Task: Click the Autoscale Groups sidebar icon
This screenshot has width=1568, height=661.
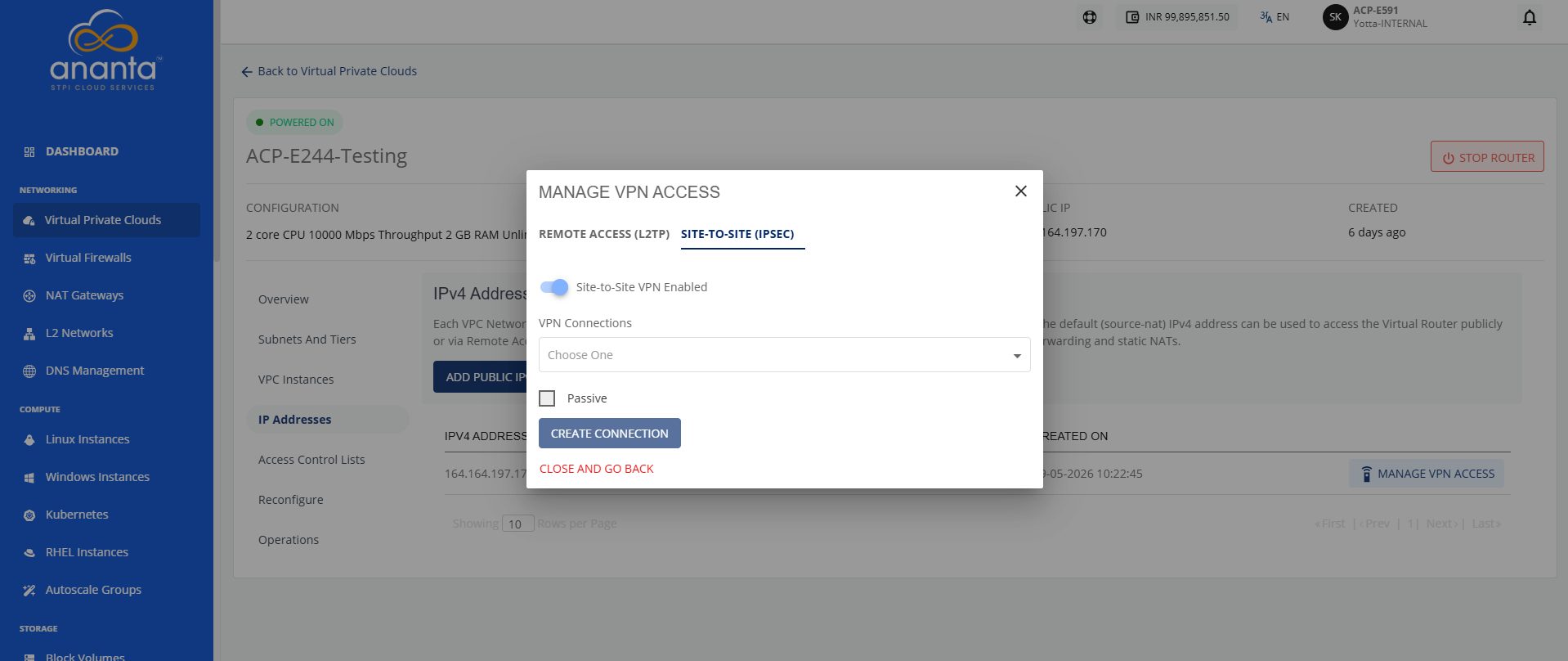Action: tap(29, 591)
